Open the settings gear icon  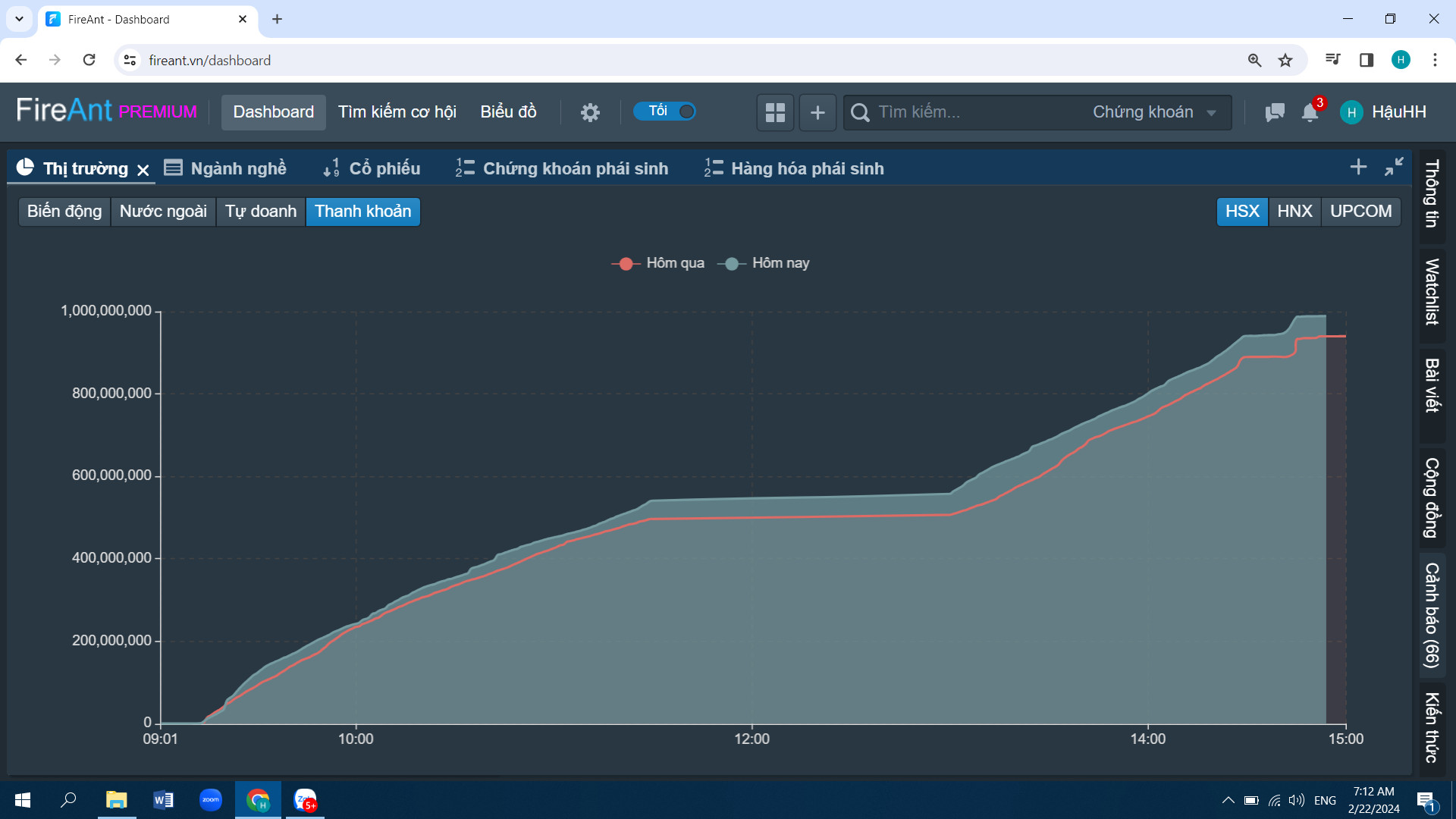tap(590, 112)
